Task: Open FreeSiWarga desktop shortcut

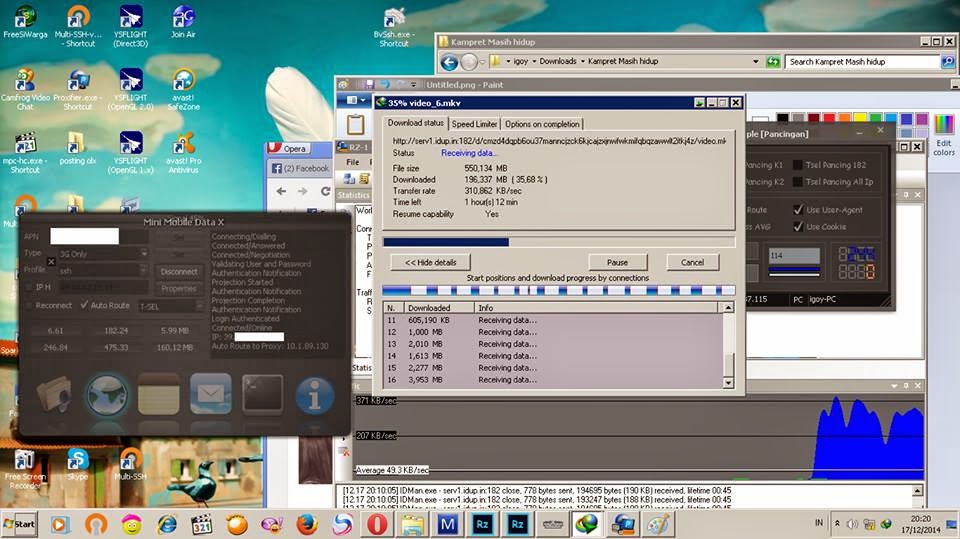Action: tap(25, 22)
